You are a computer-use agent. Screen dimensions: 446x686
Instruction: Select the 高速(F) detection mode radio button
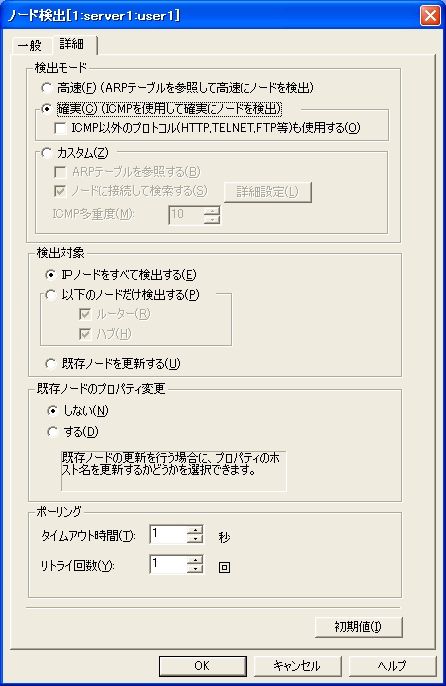point(46,88)
